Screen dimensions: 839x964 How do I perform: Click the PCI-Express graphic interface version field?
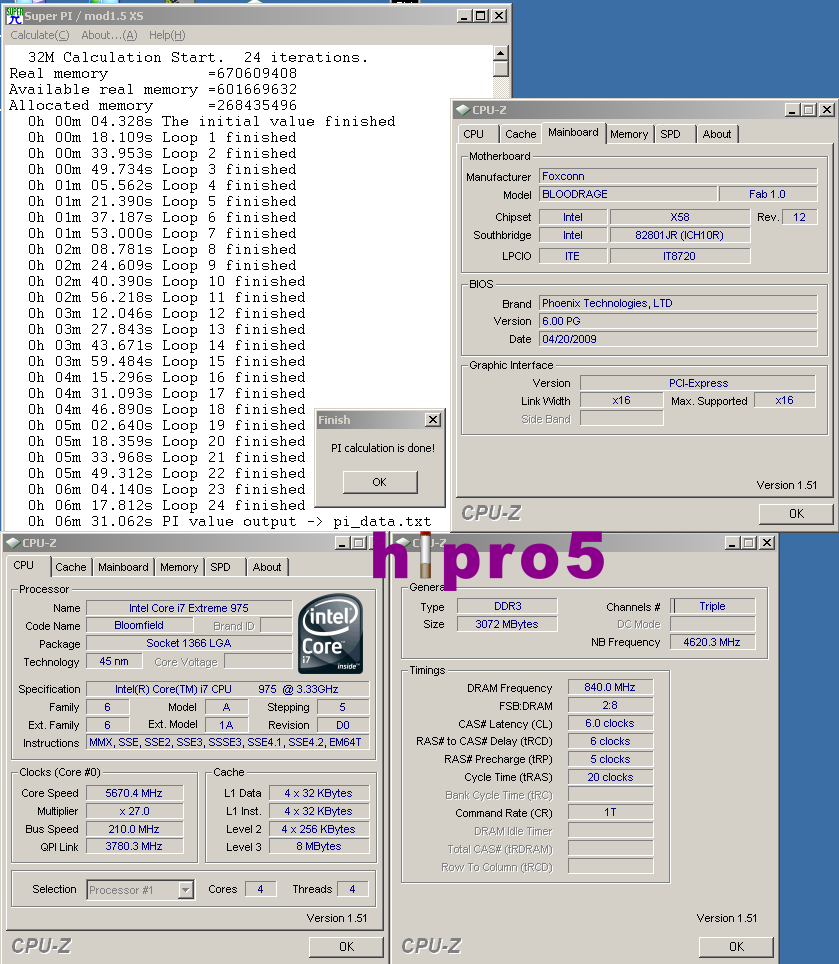click(698, 383)
